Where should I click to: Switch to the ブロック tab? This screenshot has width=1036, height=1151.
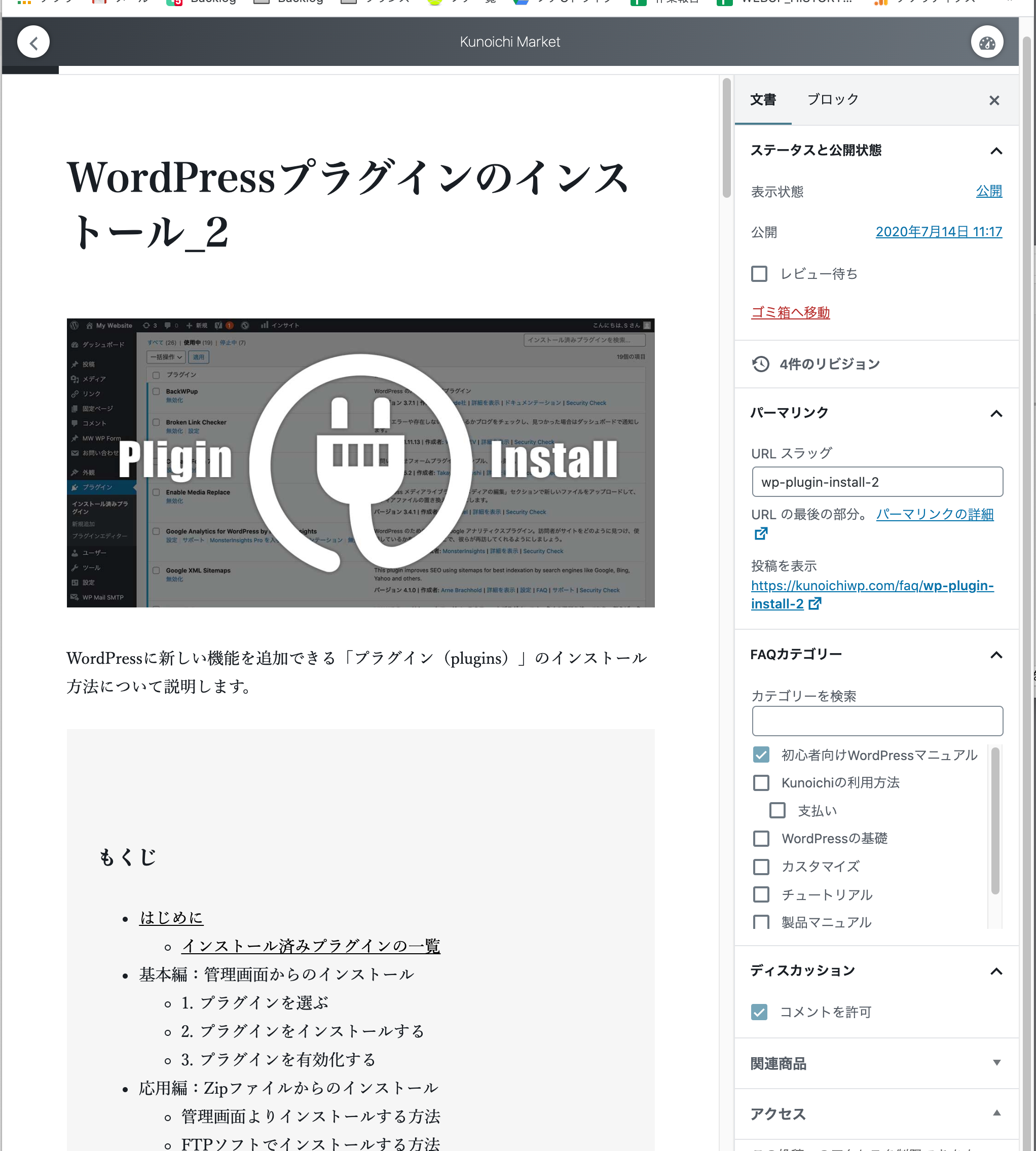click(833, 100)
